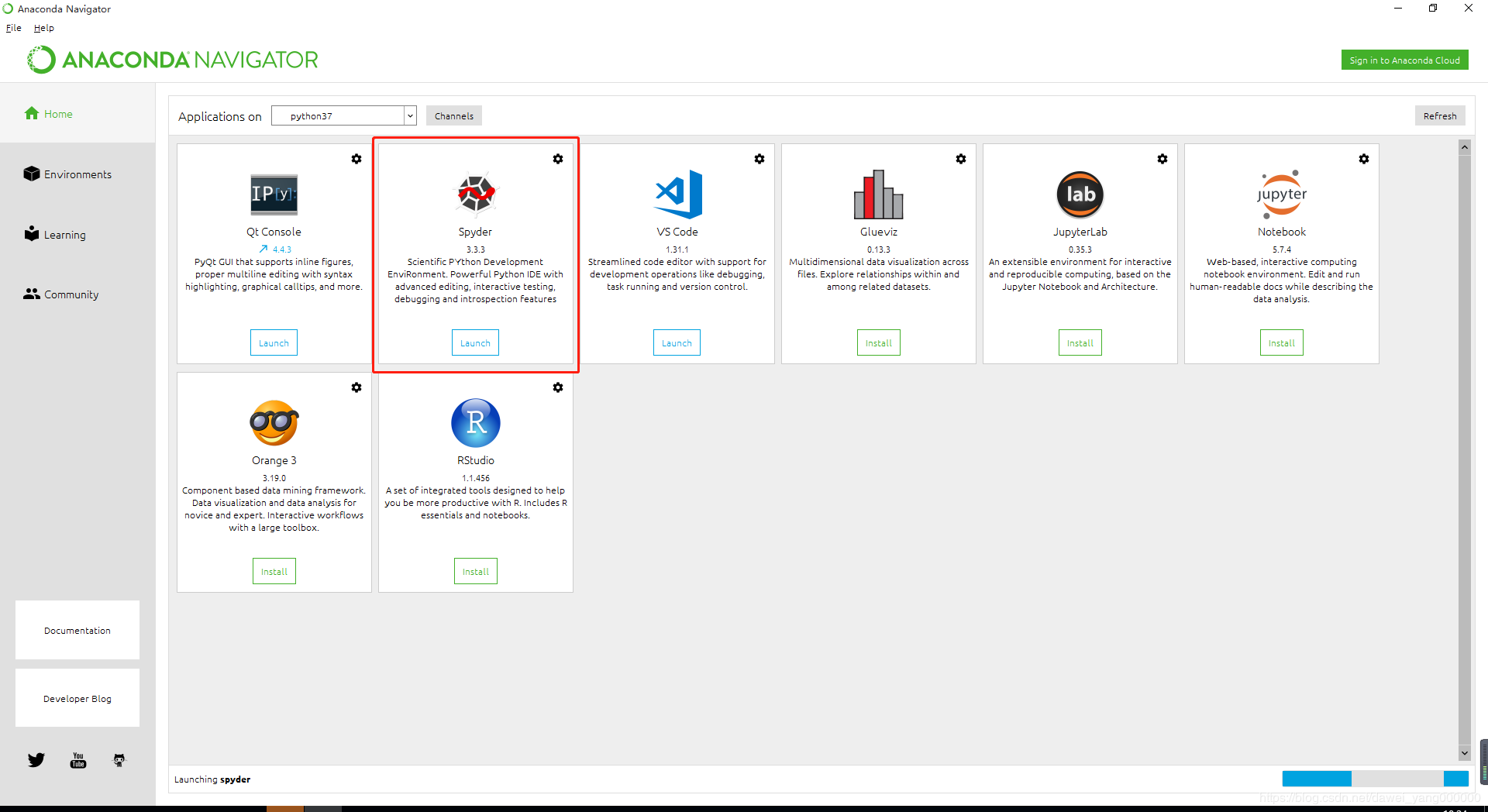Sign in to Anaconda Cloud

pos(1405,60)
